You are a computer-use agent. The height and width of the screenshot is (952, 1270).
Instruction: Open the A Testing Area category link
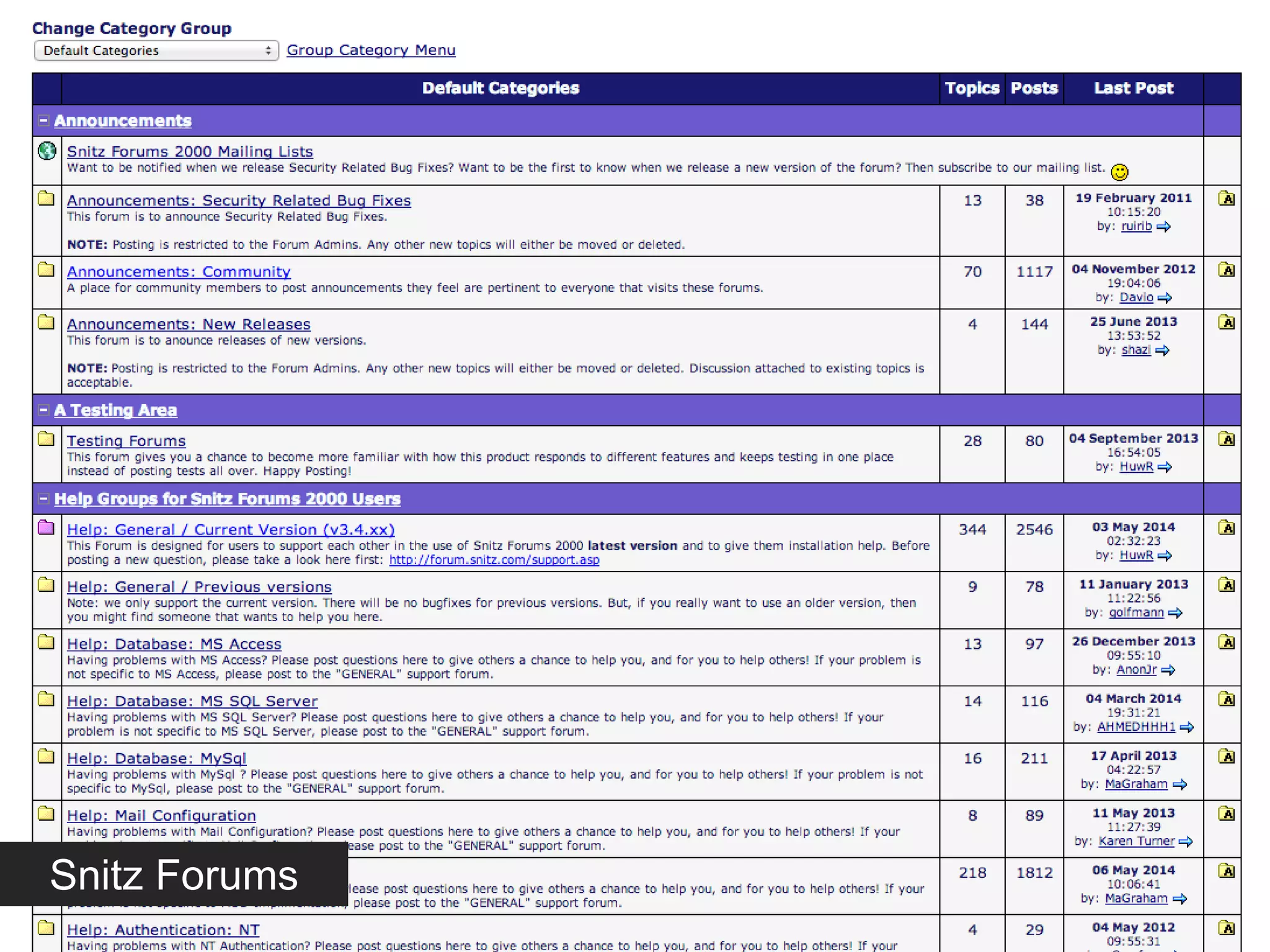point(115,410)
